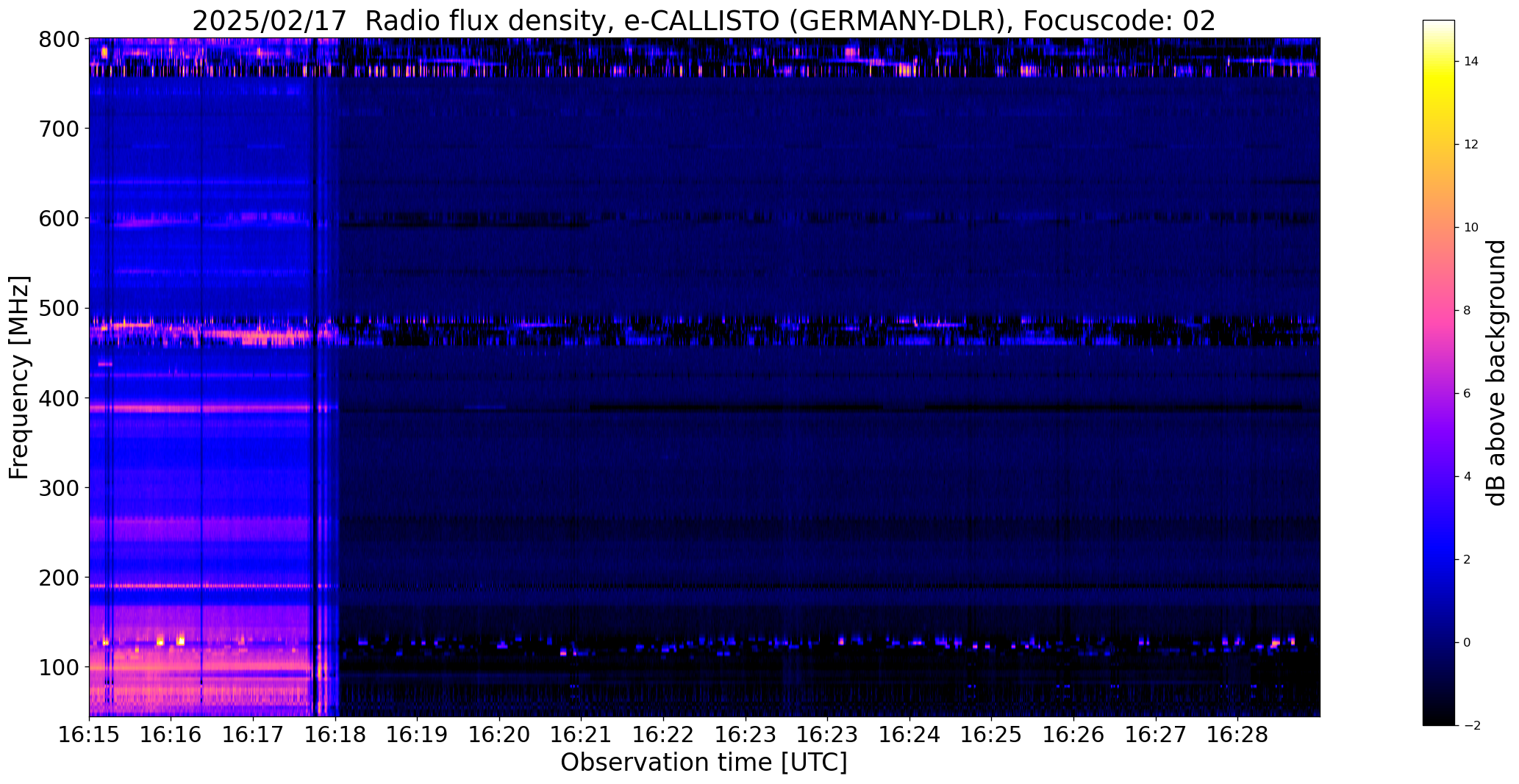The height and width of the screenshot is (784, 1519).
Task: Click the colorbar tick labeled 8
Action: [1468, 311]
